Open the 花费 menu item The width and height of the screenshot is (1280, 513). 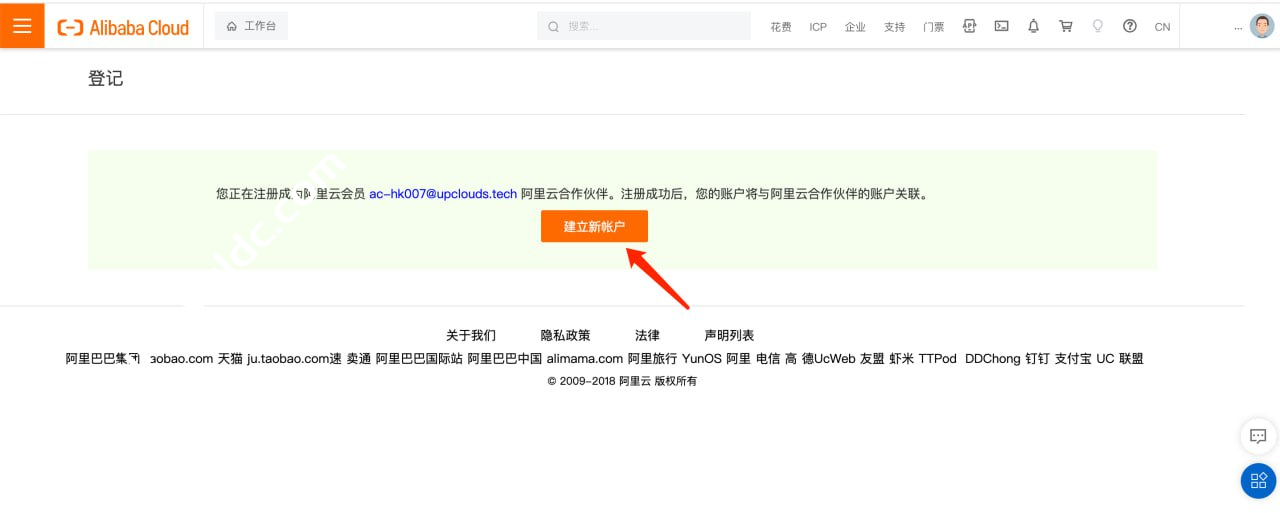(x=780, y=27)
